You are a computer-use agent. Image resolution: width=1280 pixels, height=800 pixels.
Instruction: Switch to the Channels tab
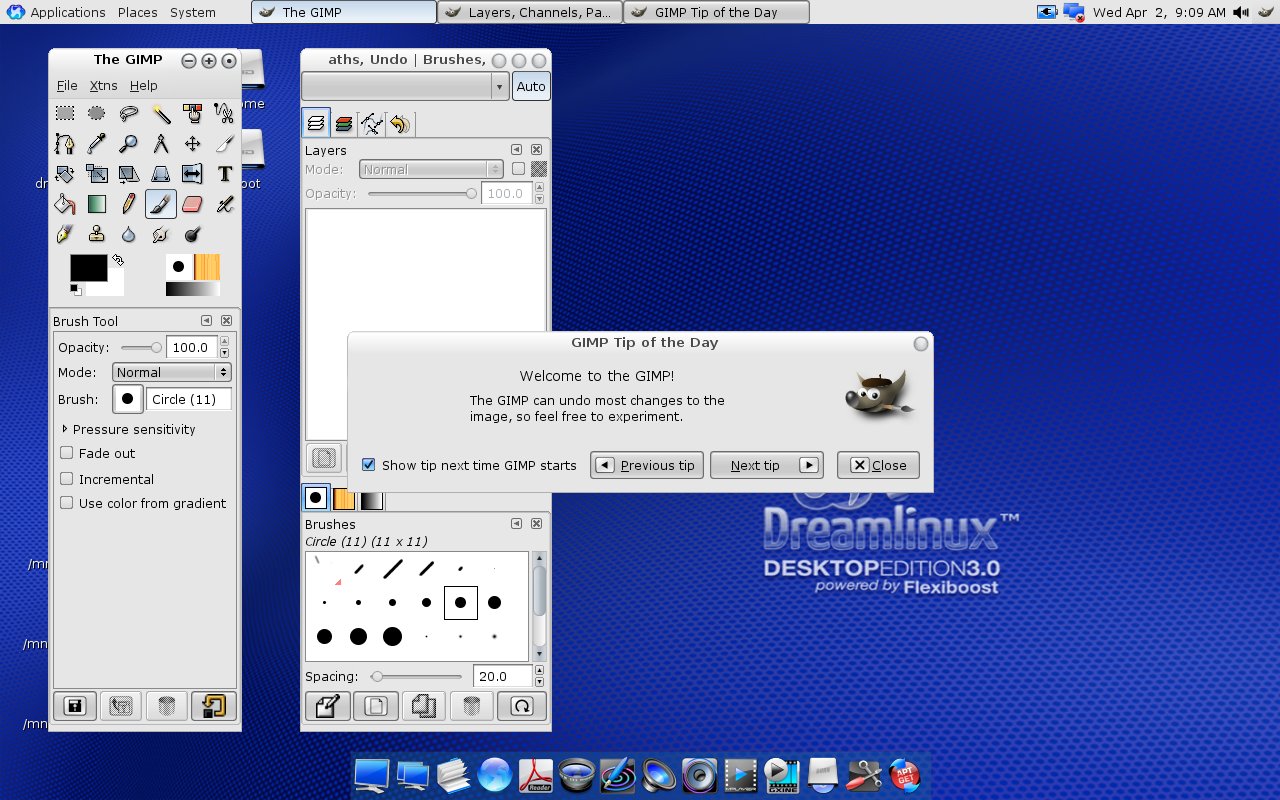coord(344,124)
